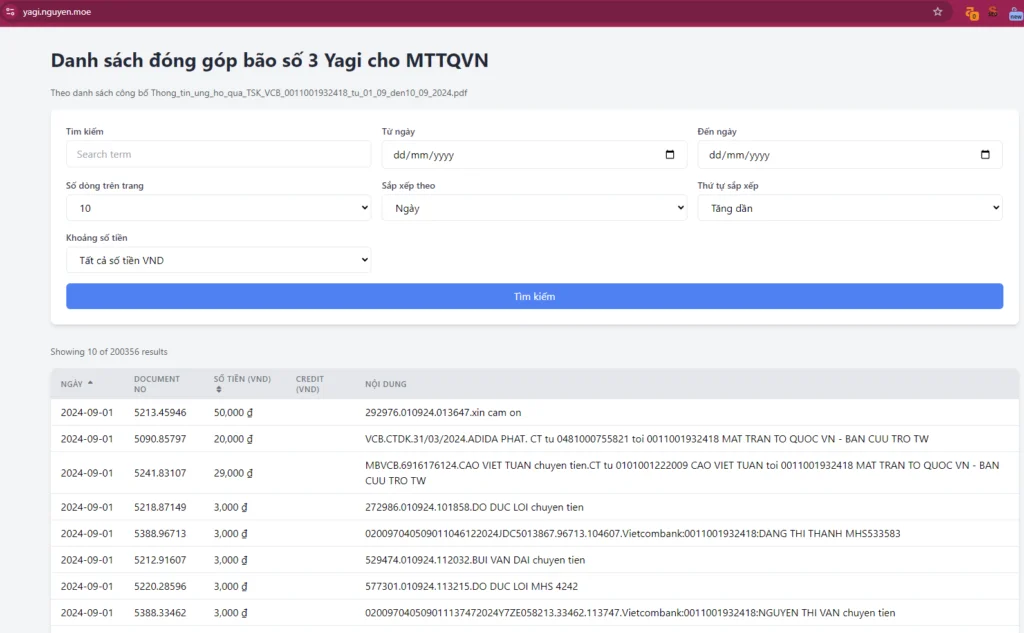Screen dimensions: 1024x633
Task: Open the Số dòng trên trang dropdown
Action: click(218, 208)
